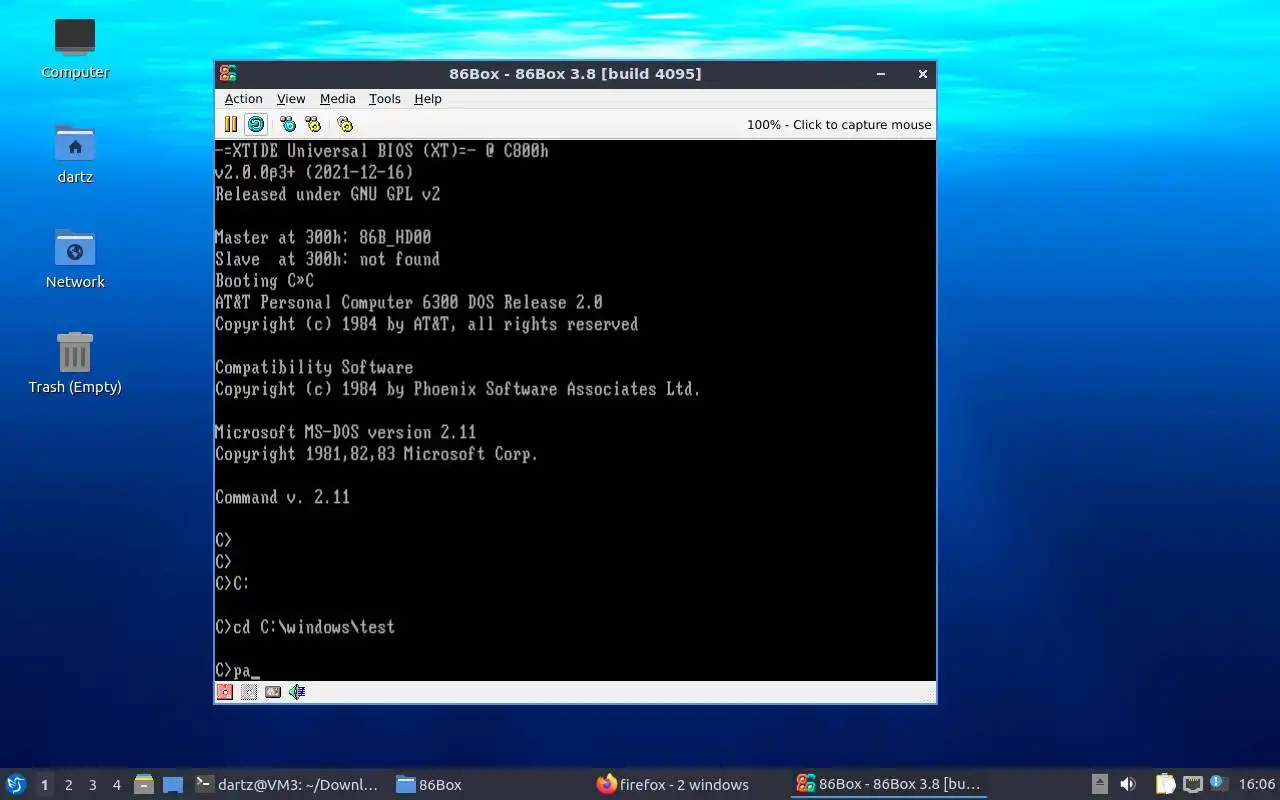
Task: Open the Tools menu
Action: point(384,99)
